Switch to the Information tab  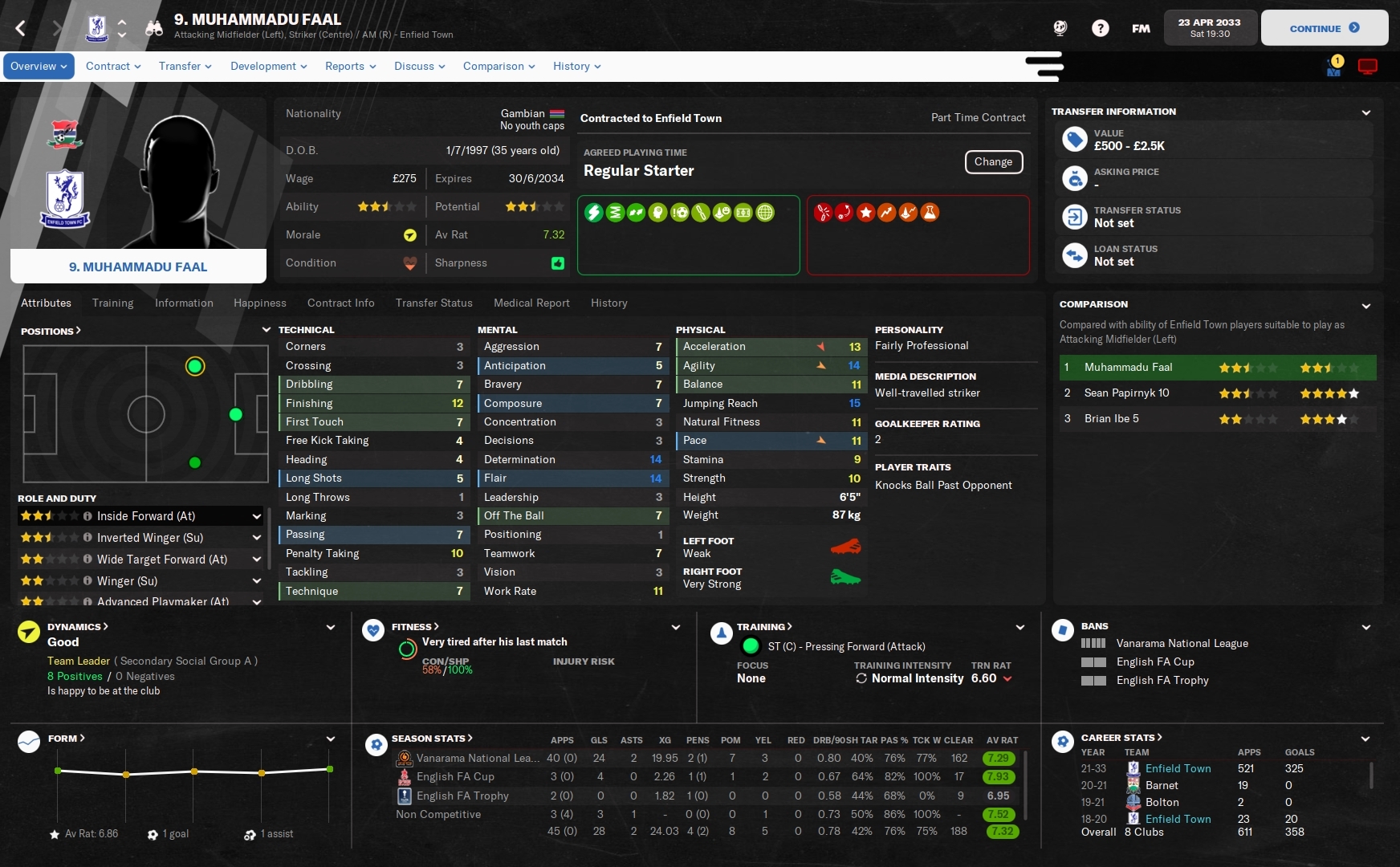coord(184,303)
